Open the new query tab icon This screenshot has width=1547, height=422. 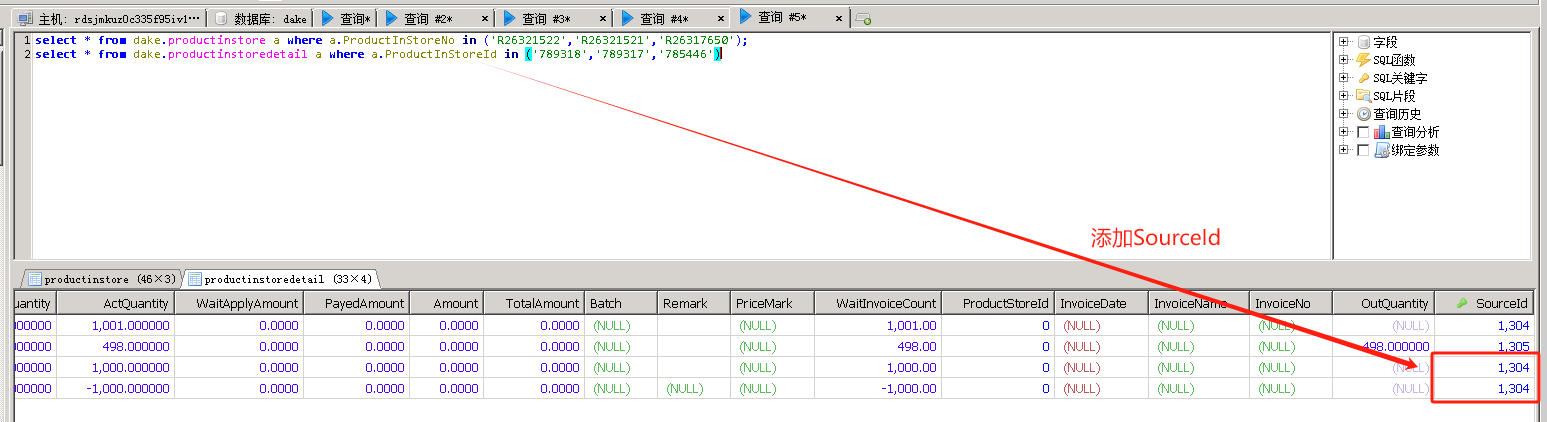coord(863,19)
